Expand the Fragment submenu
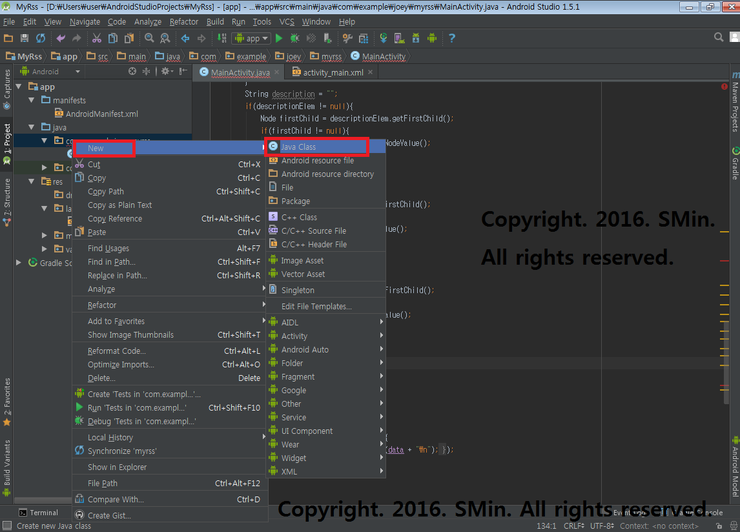Image resolution: width=740 pixels, height=532 pixels. pyautogui.click(x=326, y=377)
